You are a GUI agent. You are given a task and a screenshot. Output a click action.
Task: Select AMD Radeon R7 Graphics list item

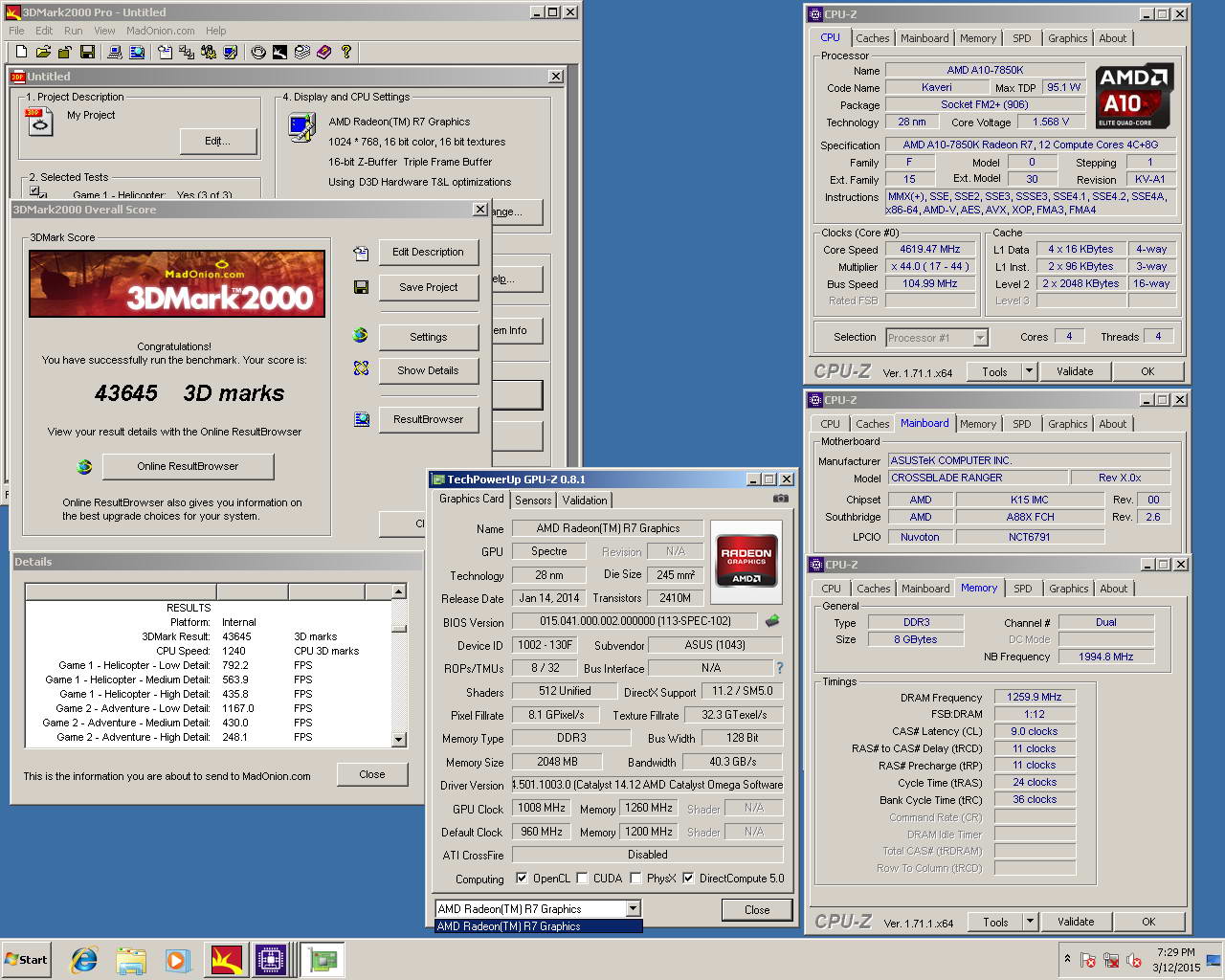[538, 926]
